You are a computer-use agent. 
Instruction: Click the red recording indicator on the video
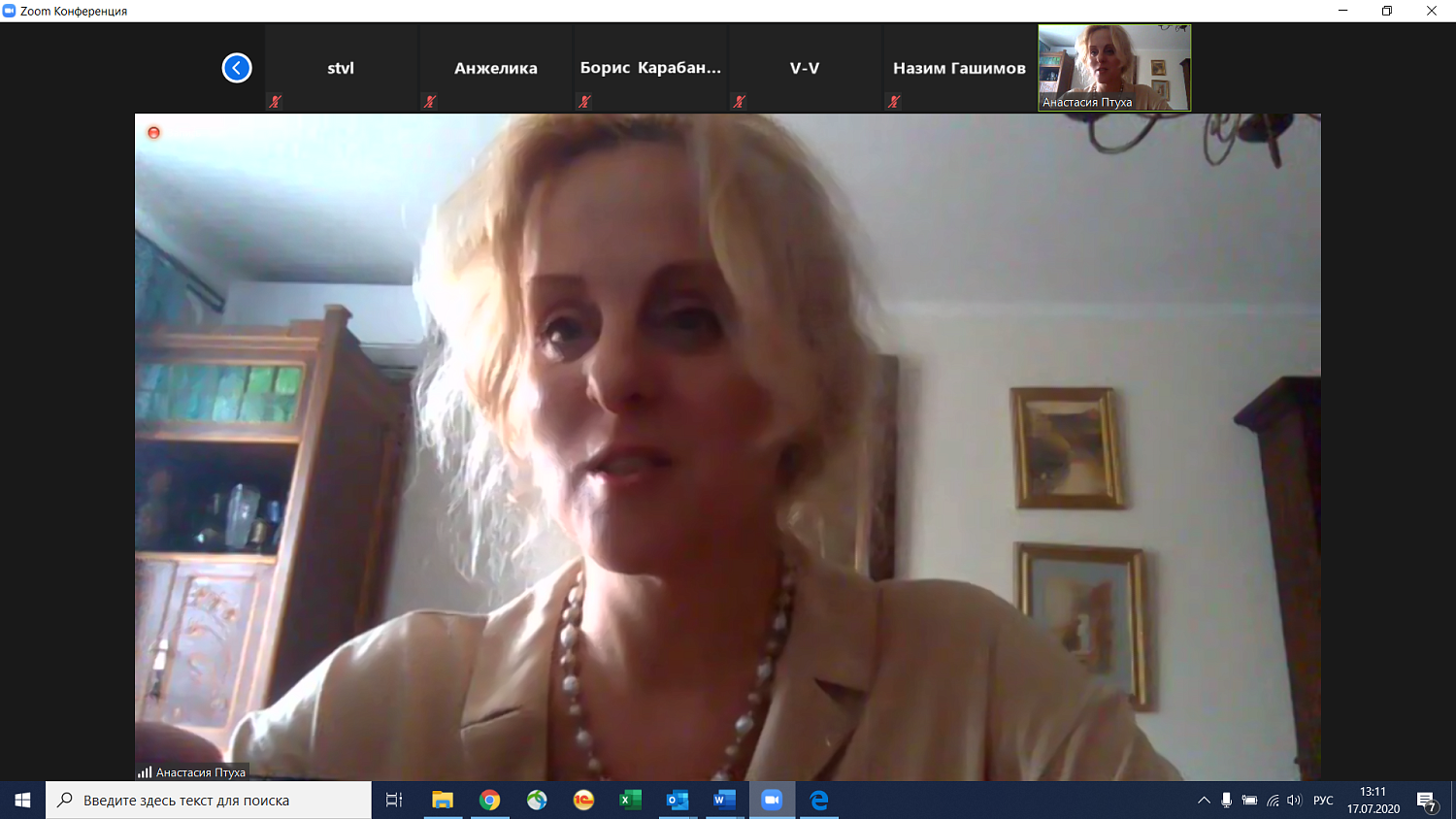(x=153, y=132)
